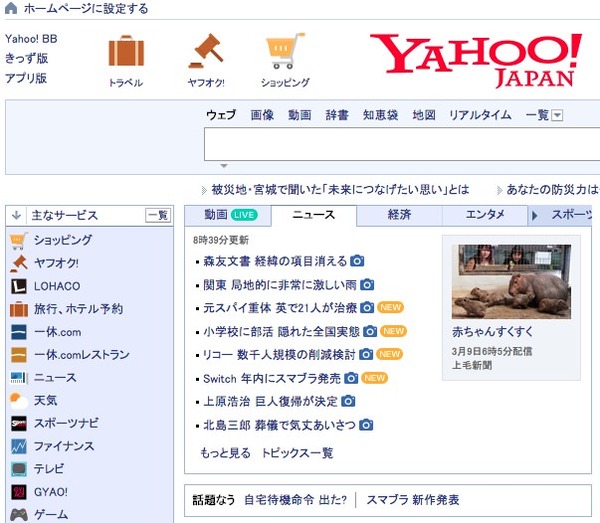600x523 pixels.
Task: Open headline リコー 数千人規模の削減検討
Action: click(x=279, y=355)
